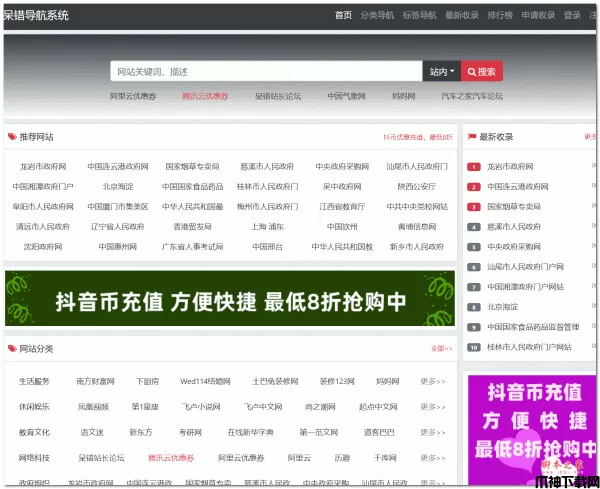Screen dimensions: 600x489
Task: Click rank badge 4 next to 慈溪市人民政府
Action: click(474, 227)
